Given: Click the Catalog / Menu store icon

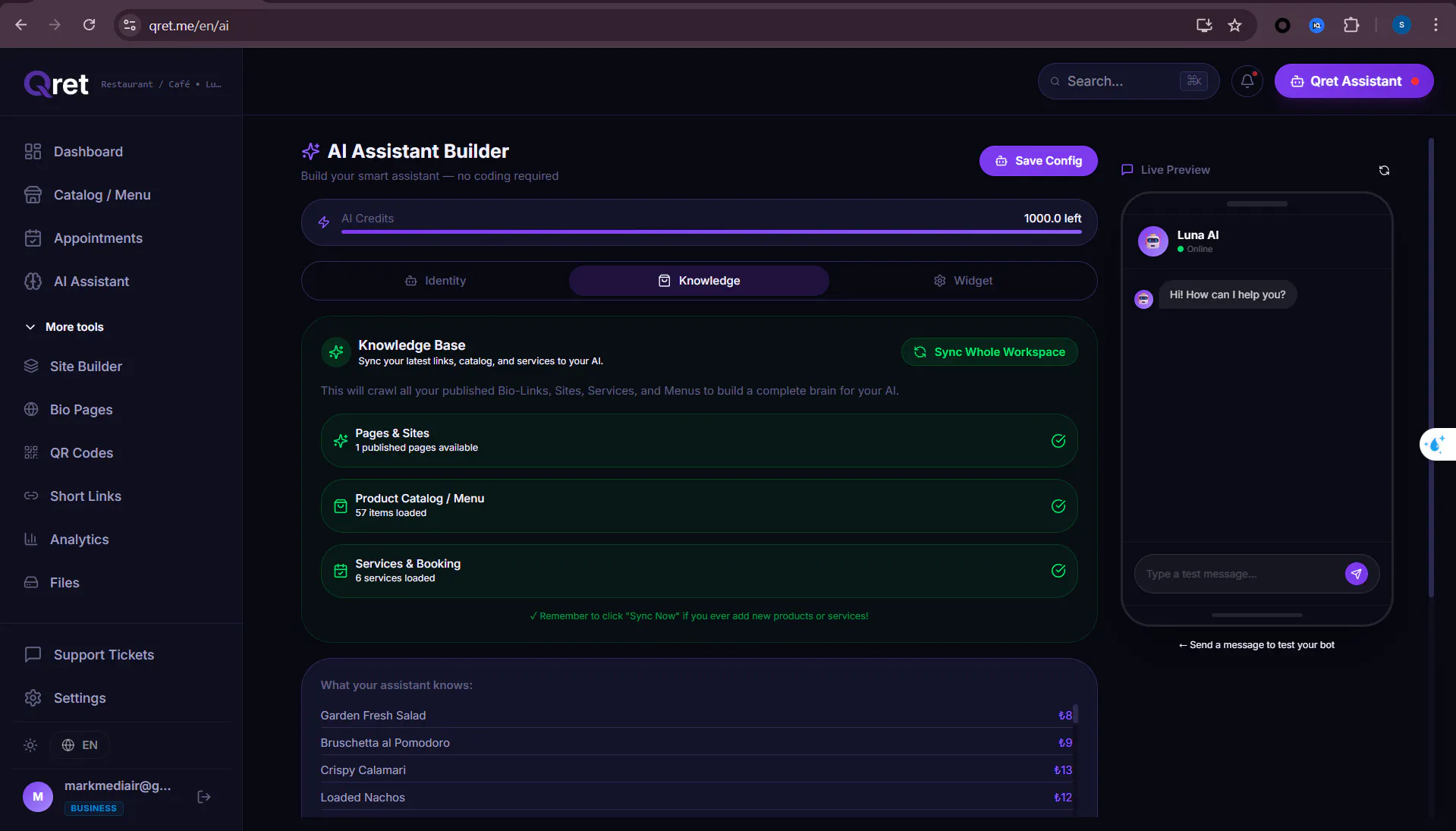Looking at the screenshot, I should point(33,195).
